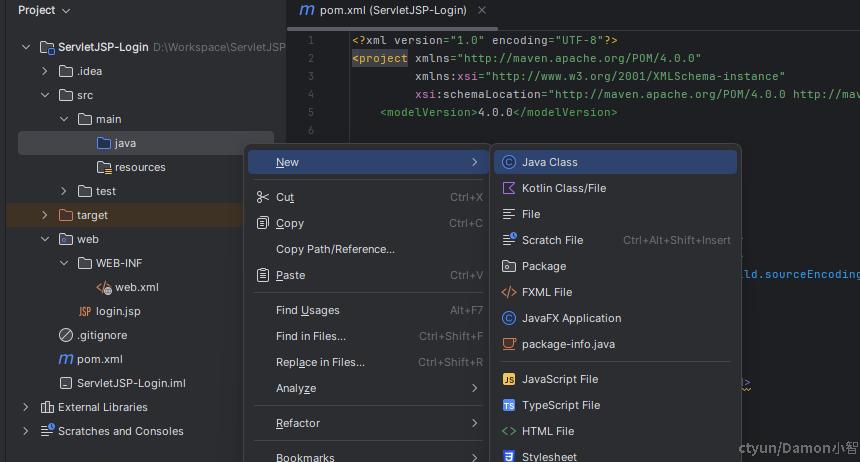This screenshot has width=860, height=462.
Task: Click the <project tag in editor
Action: 380,58
